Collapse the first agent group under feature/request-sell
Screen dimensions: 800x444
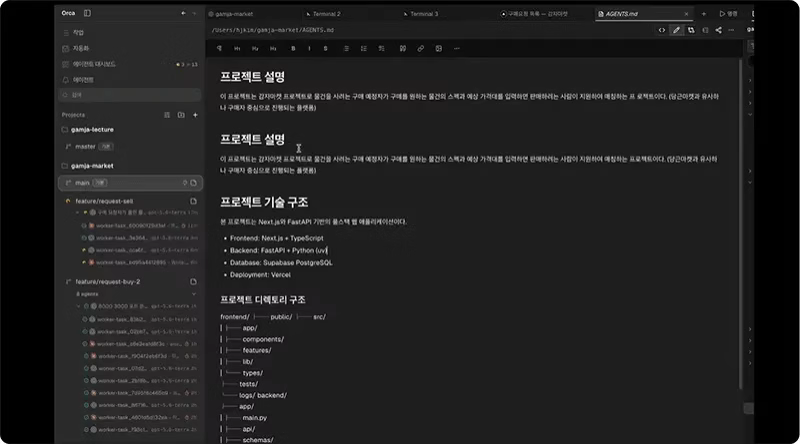[x=78, y=212]
